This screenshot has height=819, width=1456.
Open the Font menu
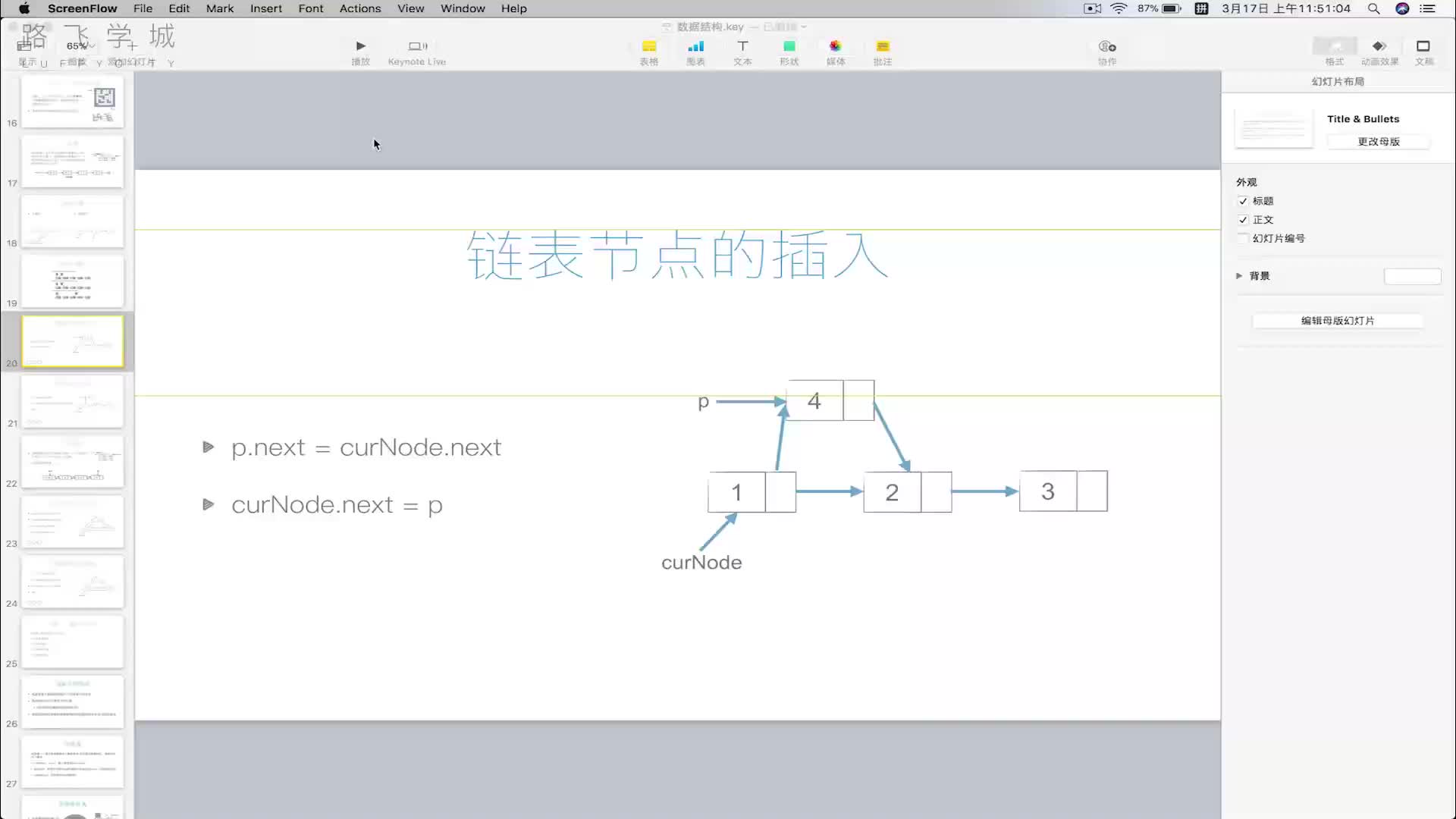[311, 8]
